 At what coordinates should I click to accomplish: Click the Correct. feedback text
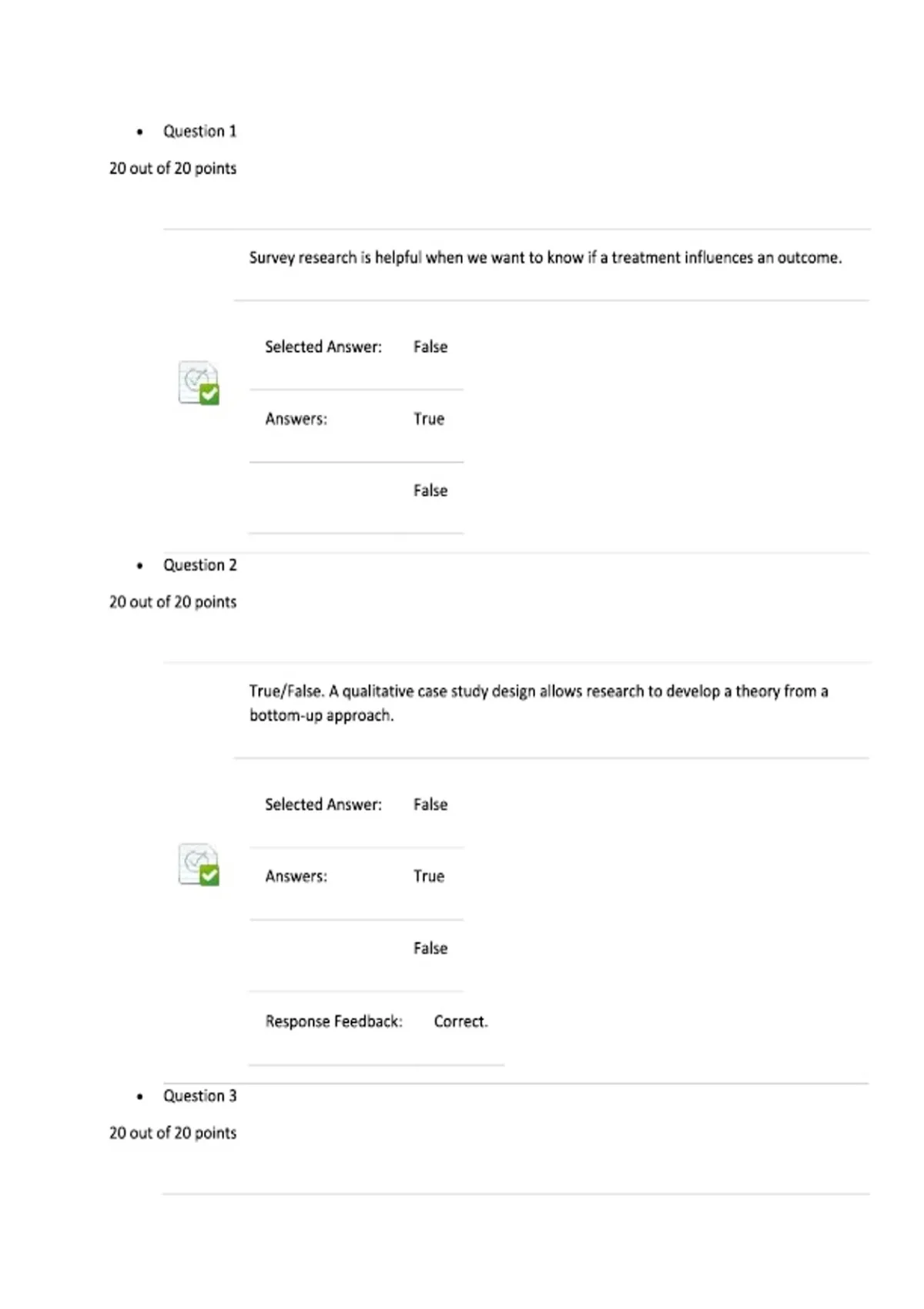point(460,1022)
